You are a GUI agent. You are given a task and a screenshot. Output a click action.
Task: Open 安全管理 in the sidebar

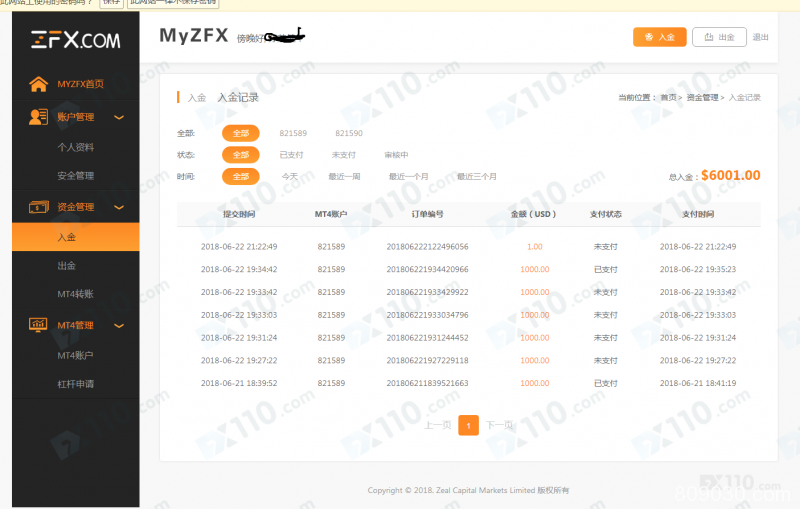[76, 175]
